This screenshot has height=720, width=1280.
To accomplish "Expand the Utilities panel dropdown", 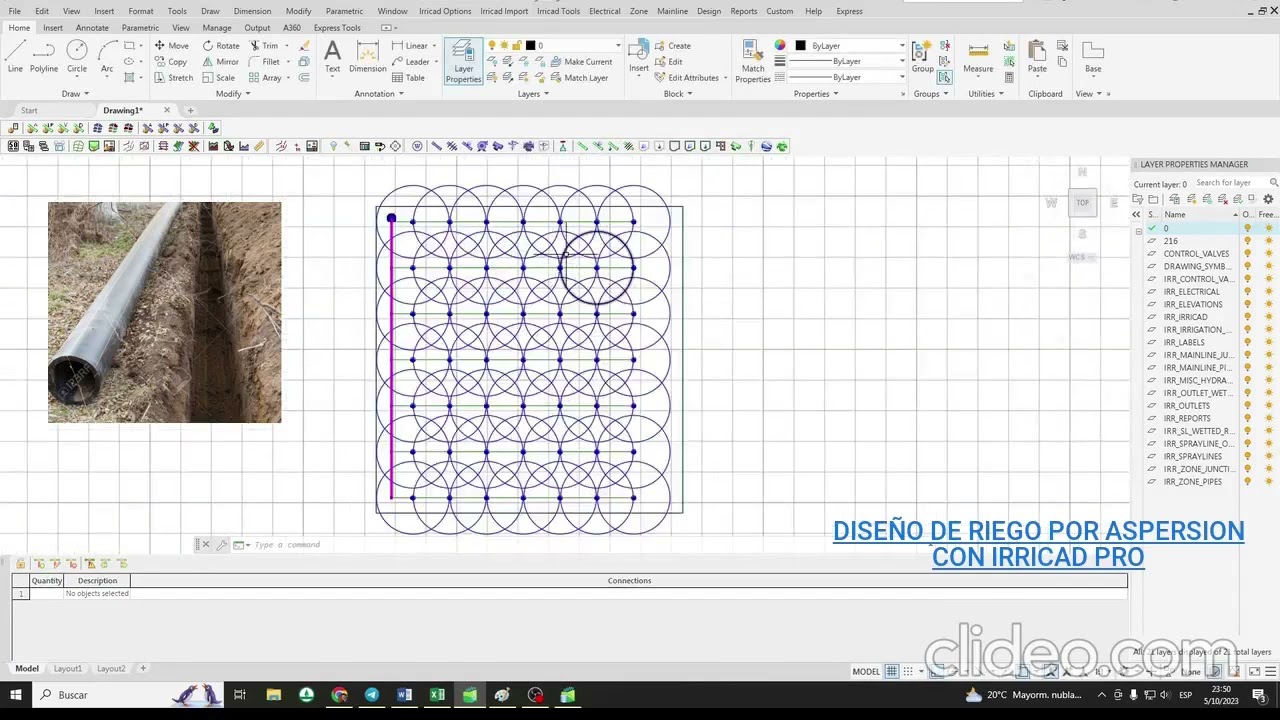I will [986, 94].
